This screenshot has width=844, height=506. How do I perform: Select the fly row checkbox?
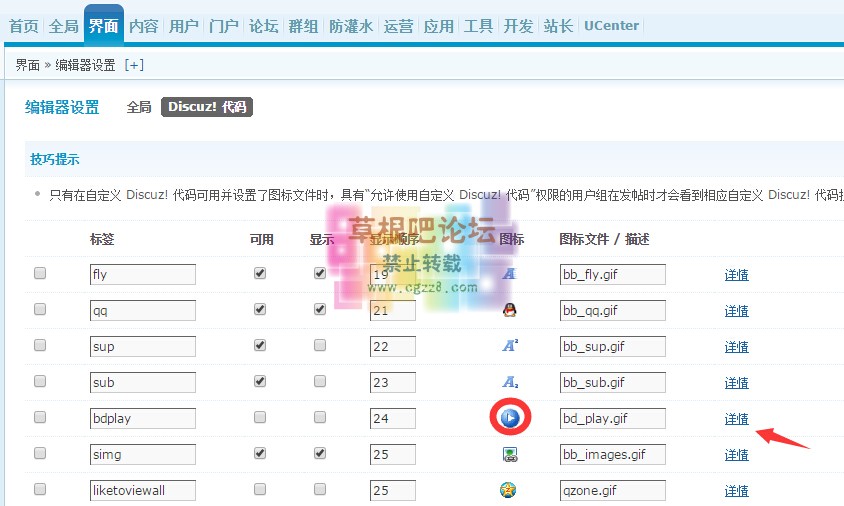tap(40, 273)
